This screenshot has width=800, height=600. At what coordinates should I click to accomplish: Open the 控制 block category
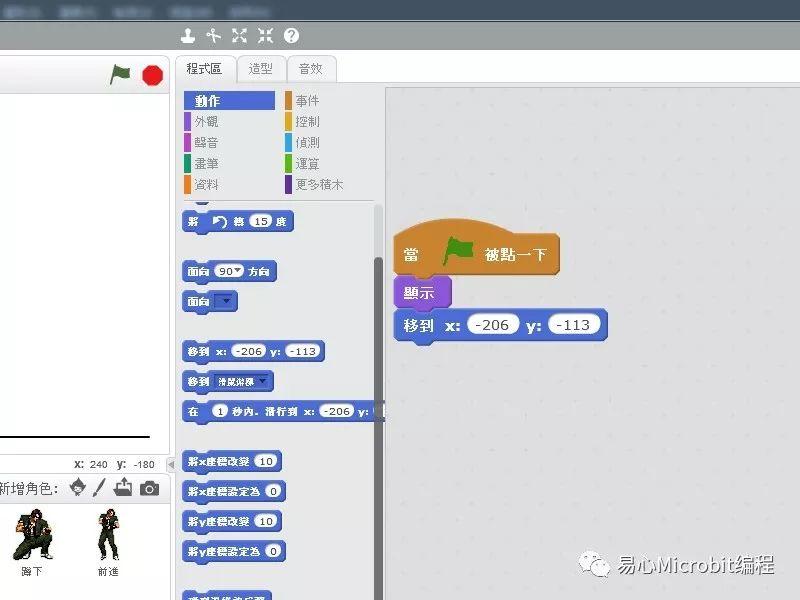click(x=307, y=122)
